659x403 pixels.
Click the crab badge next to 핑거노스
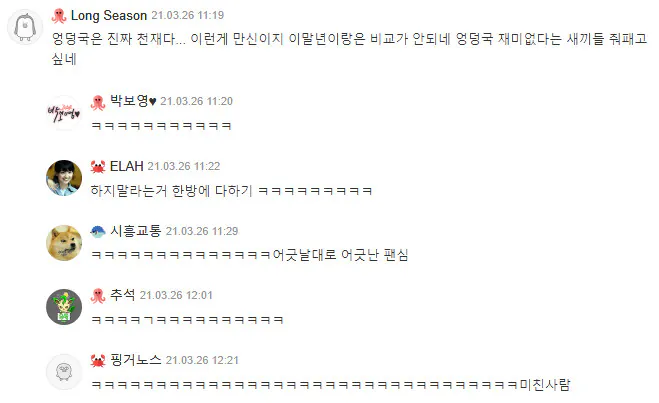click(98, 361)
